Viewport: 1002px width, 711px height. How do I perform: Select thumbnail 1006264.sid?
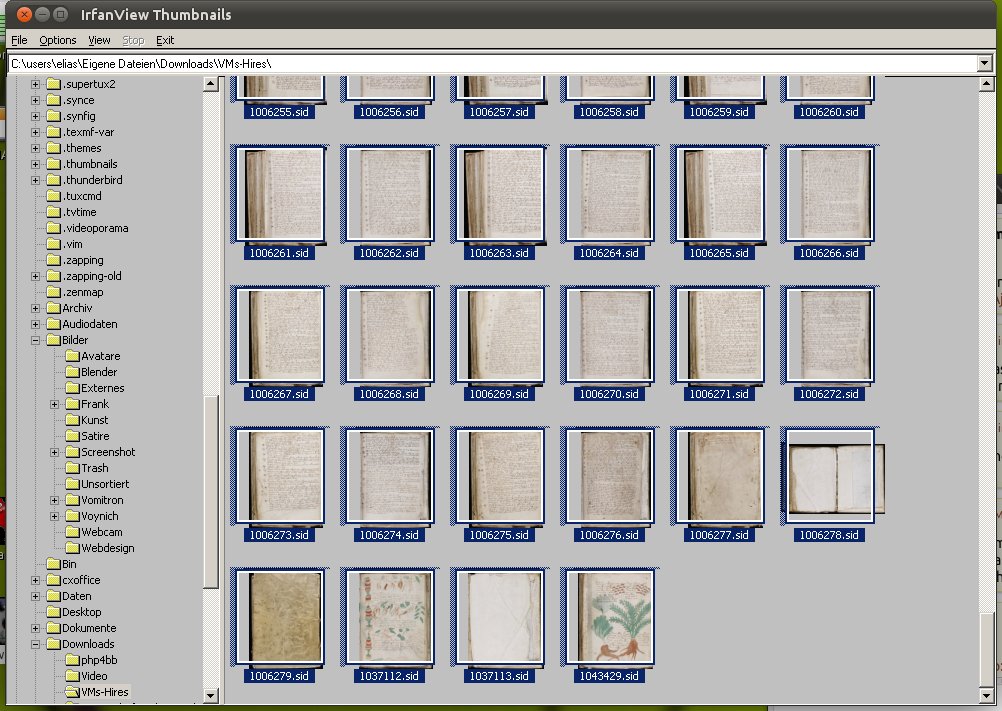(609, 195)
